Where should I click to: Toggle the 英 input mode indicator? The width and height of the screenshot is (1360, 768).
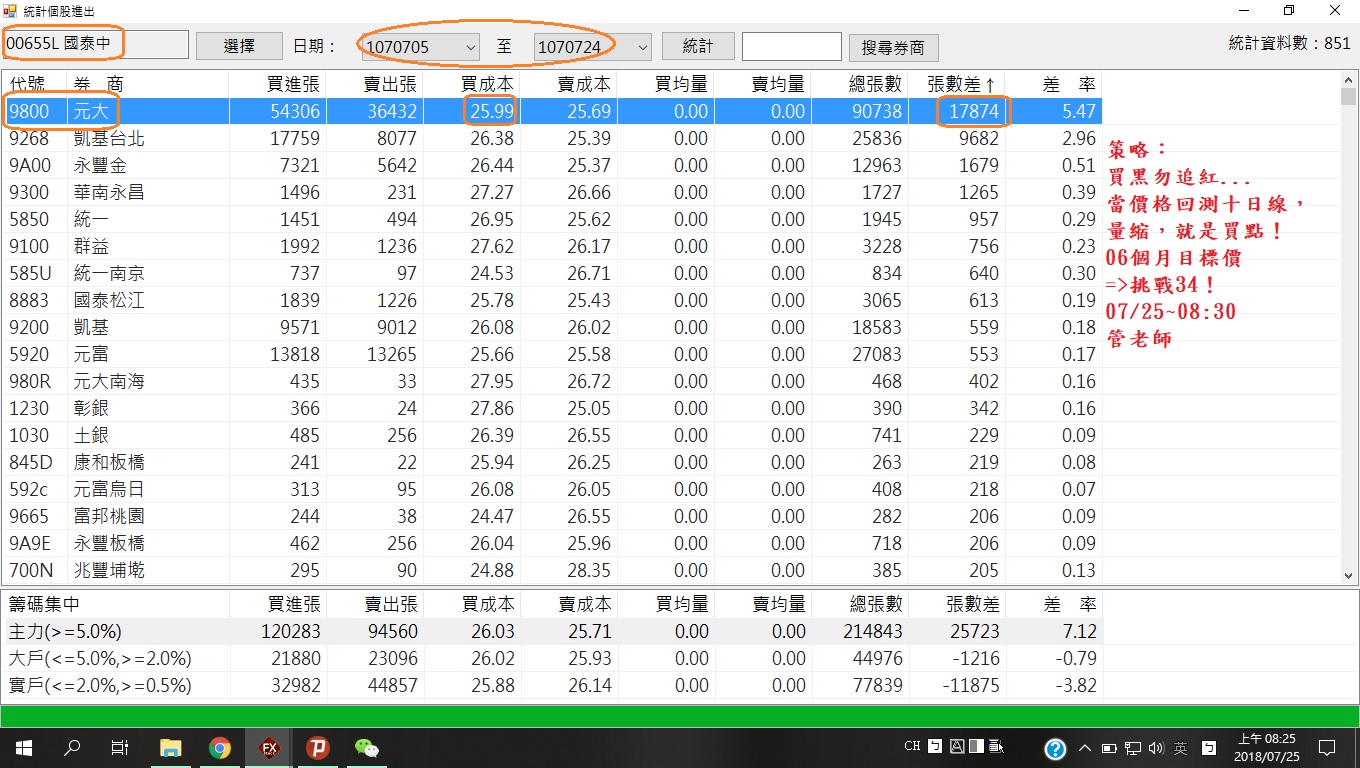coord(1181,748)
